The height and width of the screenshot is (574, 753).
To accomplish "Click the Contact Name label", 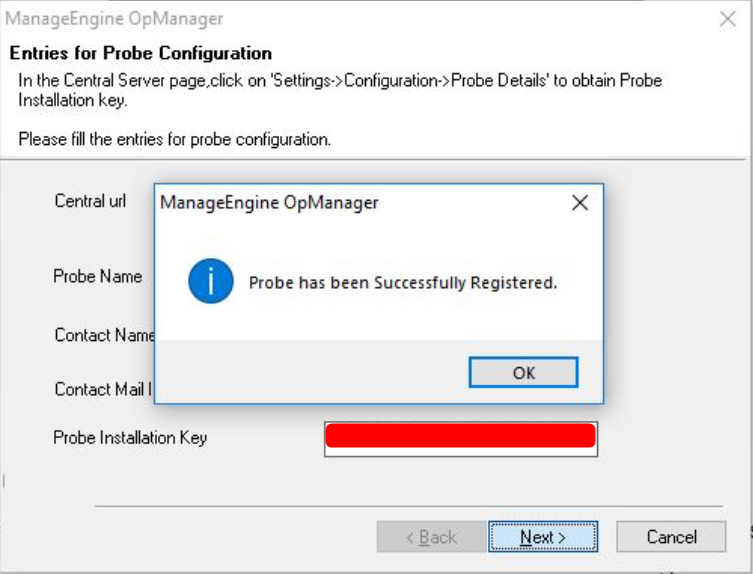I will pyautogui.click(x=104, y=335).
